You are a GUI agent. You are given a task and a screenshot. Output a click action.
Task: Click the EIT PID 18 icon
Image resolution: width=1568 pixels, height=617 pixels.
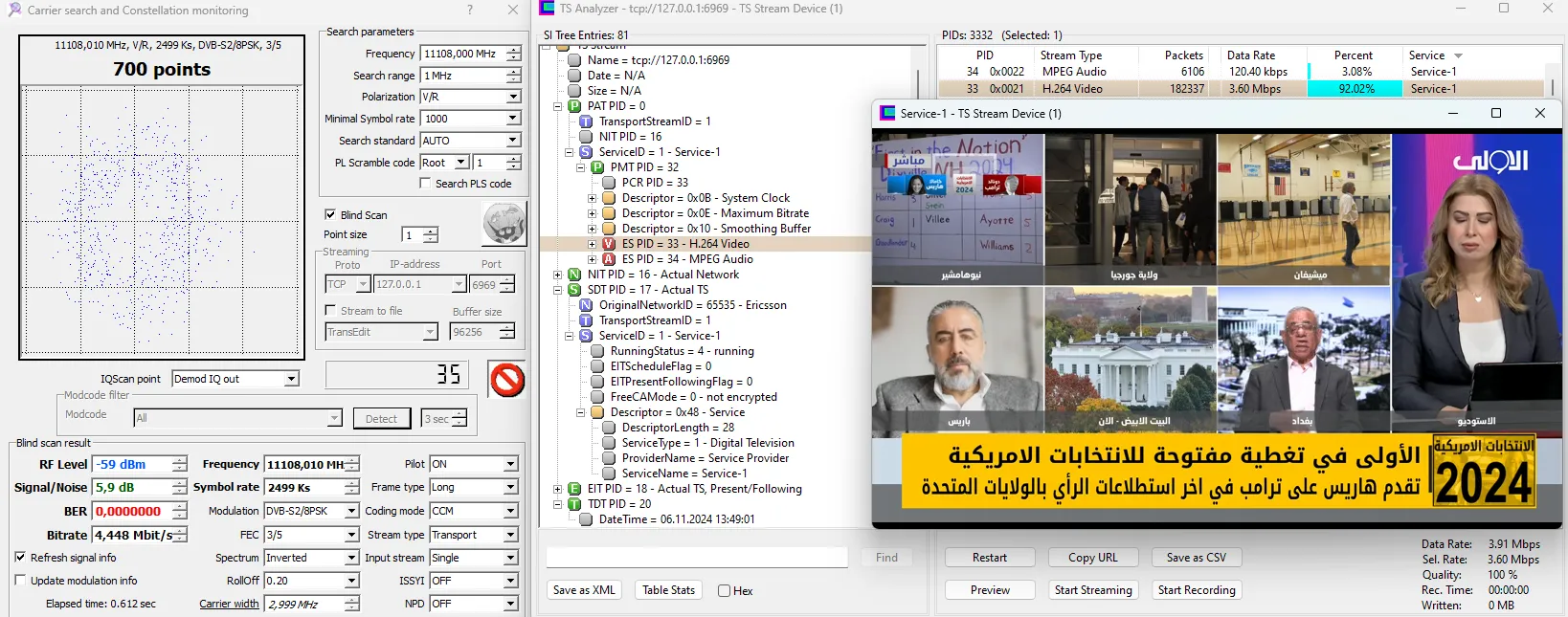(x=574, y=489)
